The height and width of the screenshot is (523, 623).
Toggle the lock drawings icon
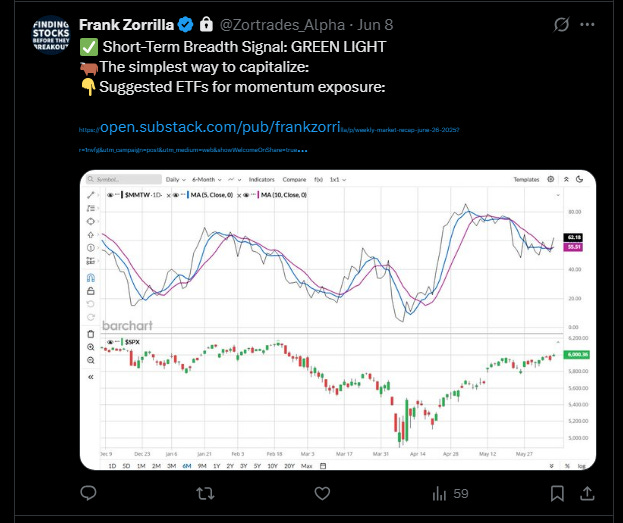[91, 291]
